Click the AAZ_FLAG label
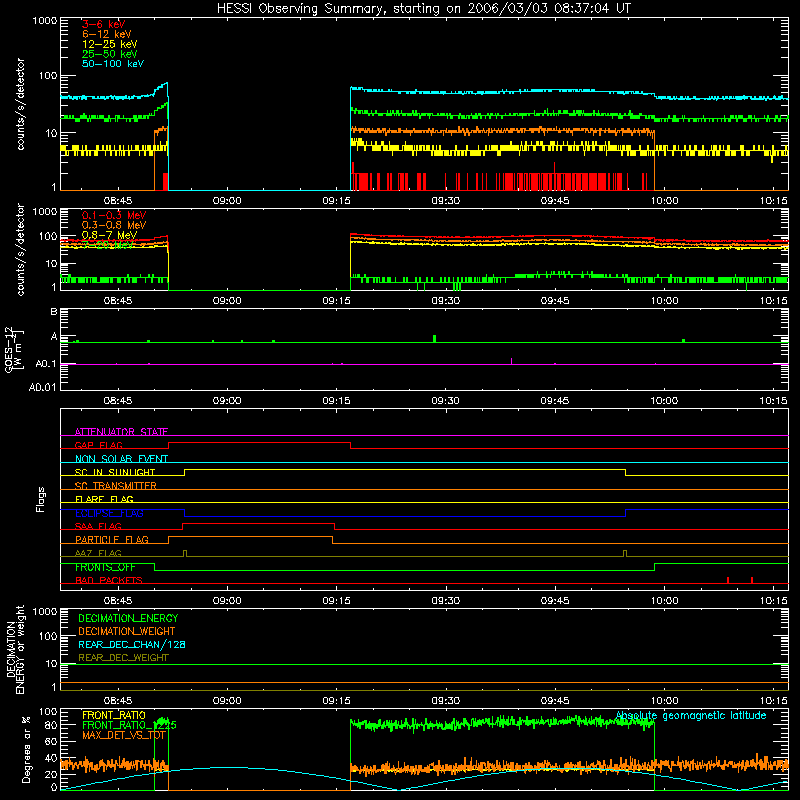Viewport: 800px width, 800px height. coord(98,553)
